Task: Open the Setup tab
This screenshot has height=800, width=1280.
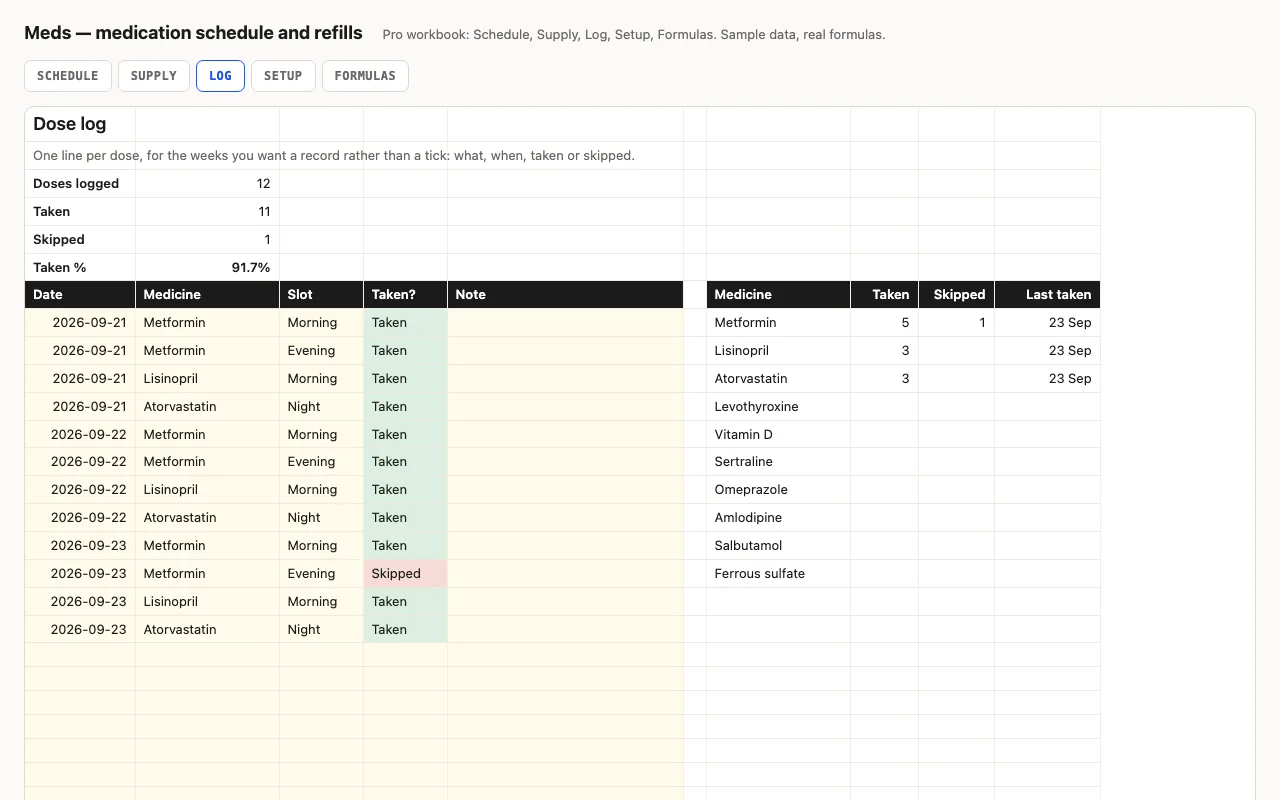Action: click(x=283, y=76)
